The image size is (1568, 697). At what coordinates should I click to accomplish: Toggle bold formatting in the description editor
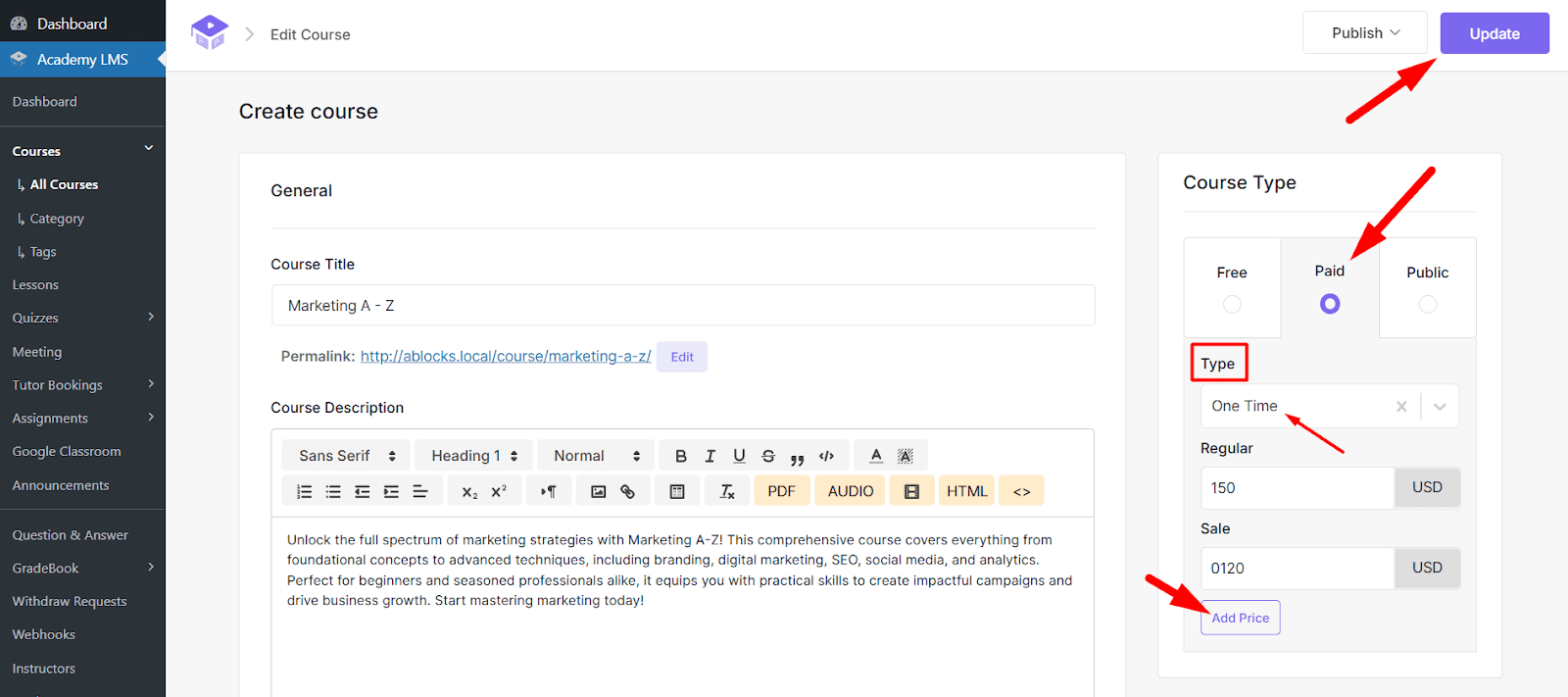[681, 456]
